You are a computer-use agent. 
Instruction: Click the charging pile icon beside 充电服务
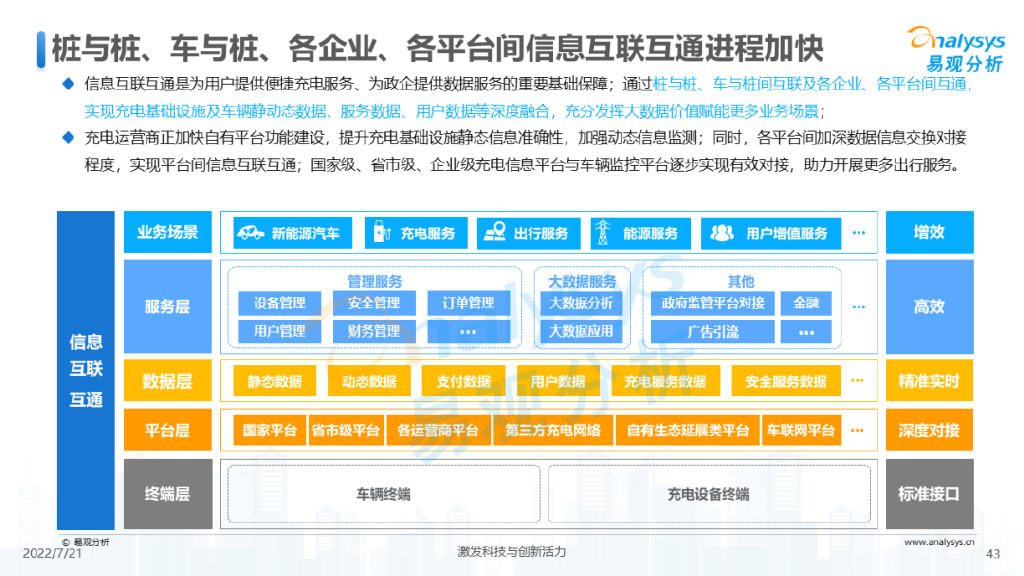pyautogui.click(x=381, y=232)
